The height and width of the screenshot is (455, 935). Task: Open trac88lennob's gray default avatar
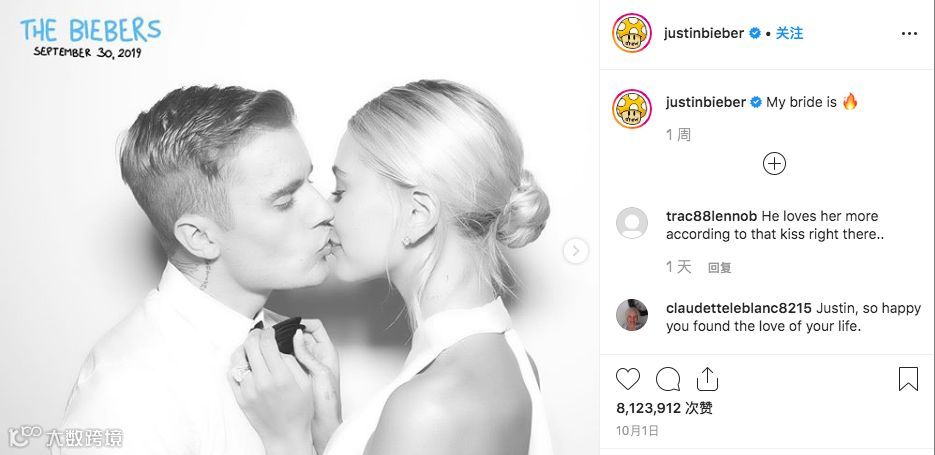pyautogui.click(x=631, y=223)
